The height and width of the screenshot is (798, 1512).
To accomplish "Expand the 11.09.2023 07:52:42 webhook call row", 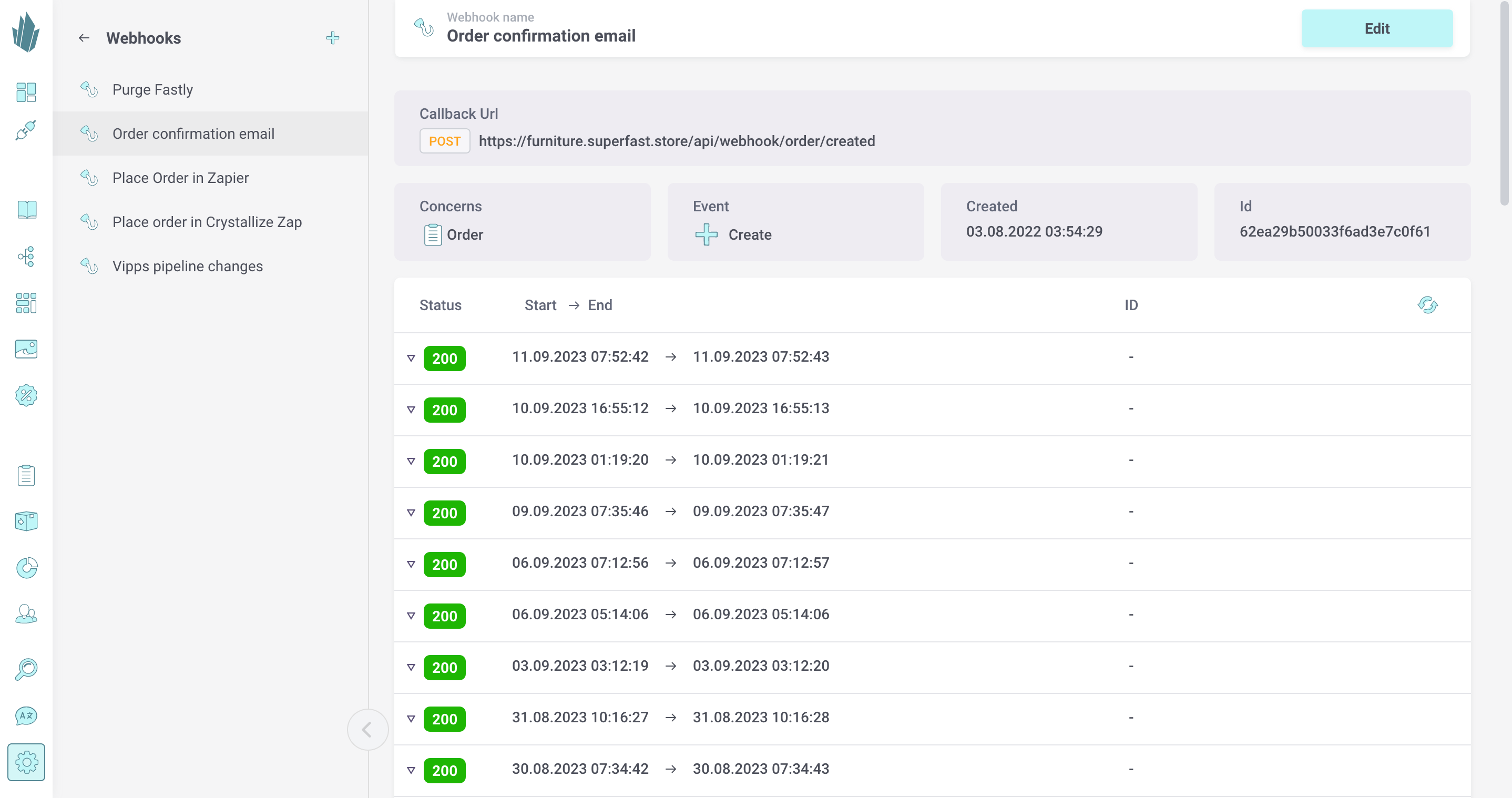I will [x=411, y=357].
